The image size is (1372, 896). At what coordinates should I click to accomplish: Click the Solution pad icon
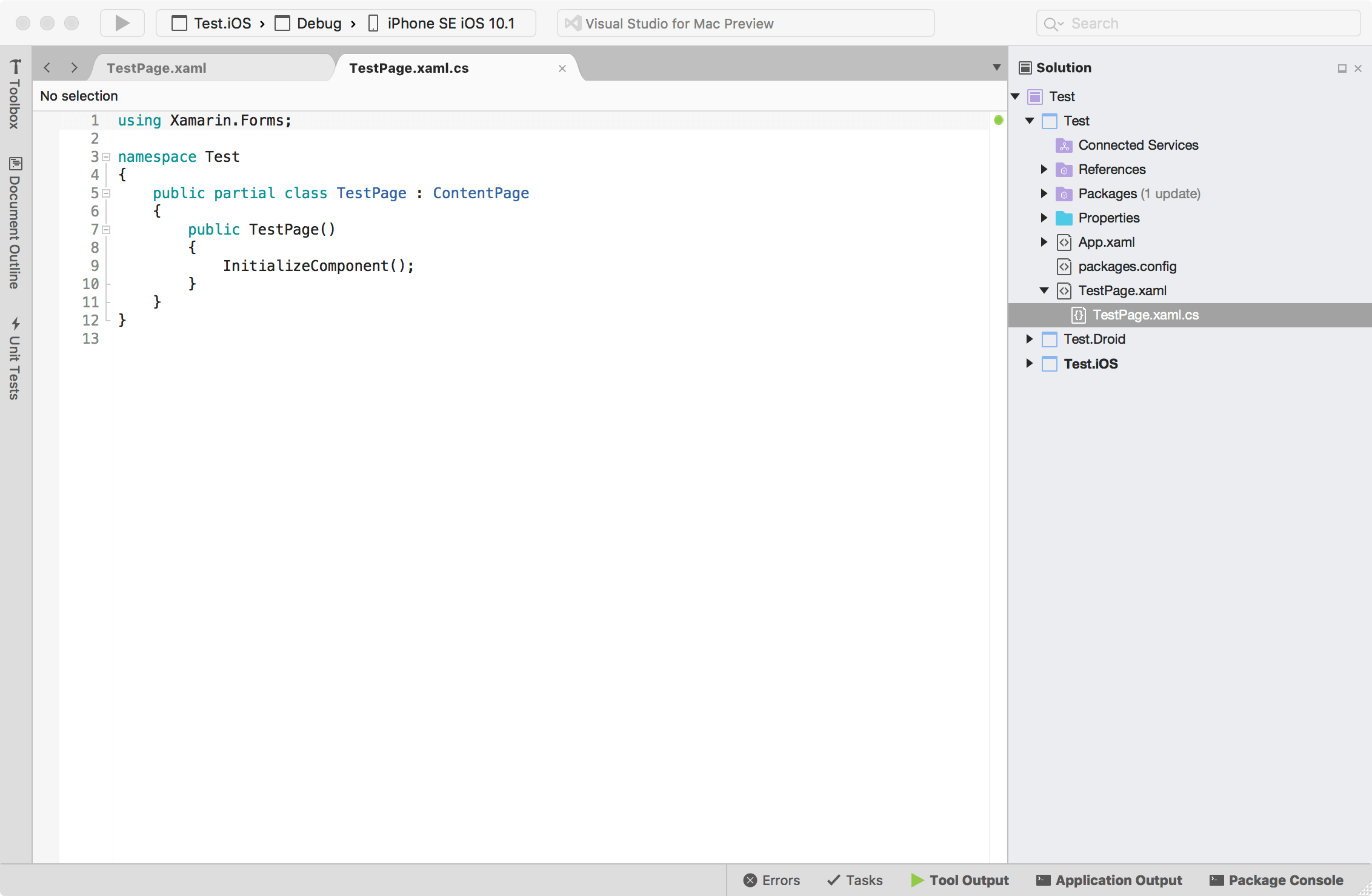1025,68
